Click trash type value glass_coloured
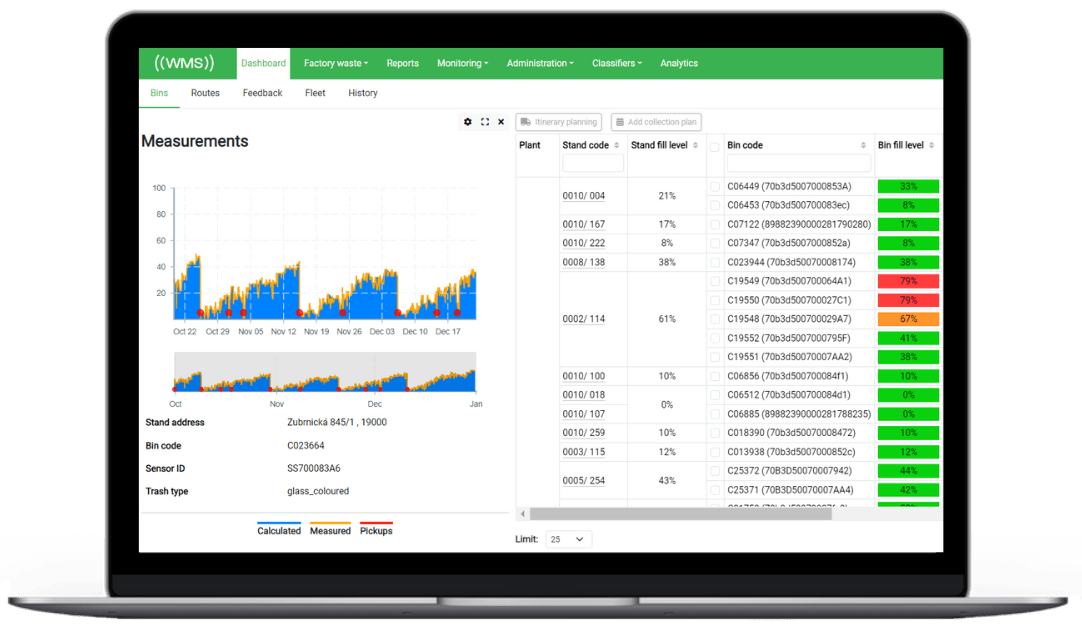The height and width of the screenshot is (632, 1082). 318,491
